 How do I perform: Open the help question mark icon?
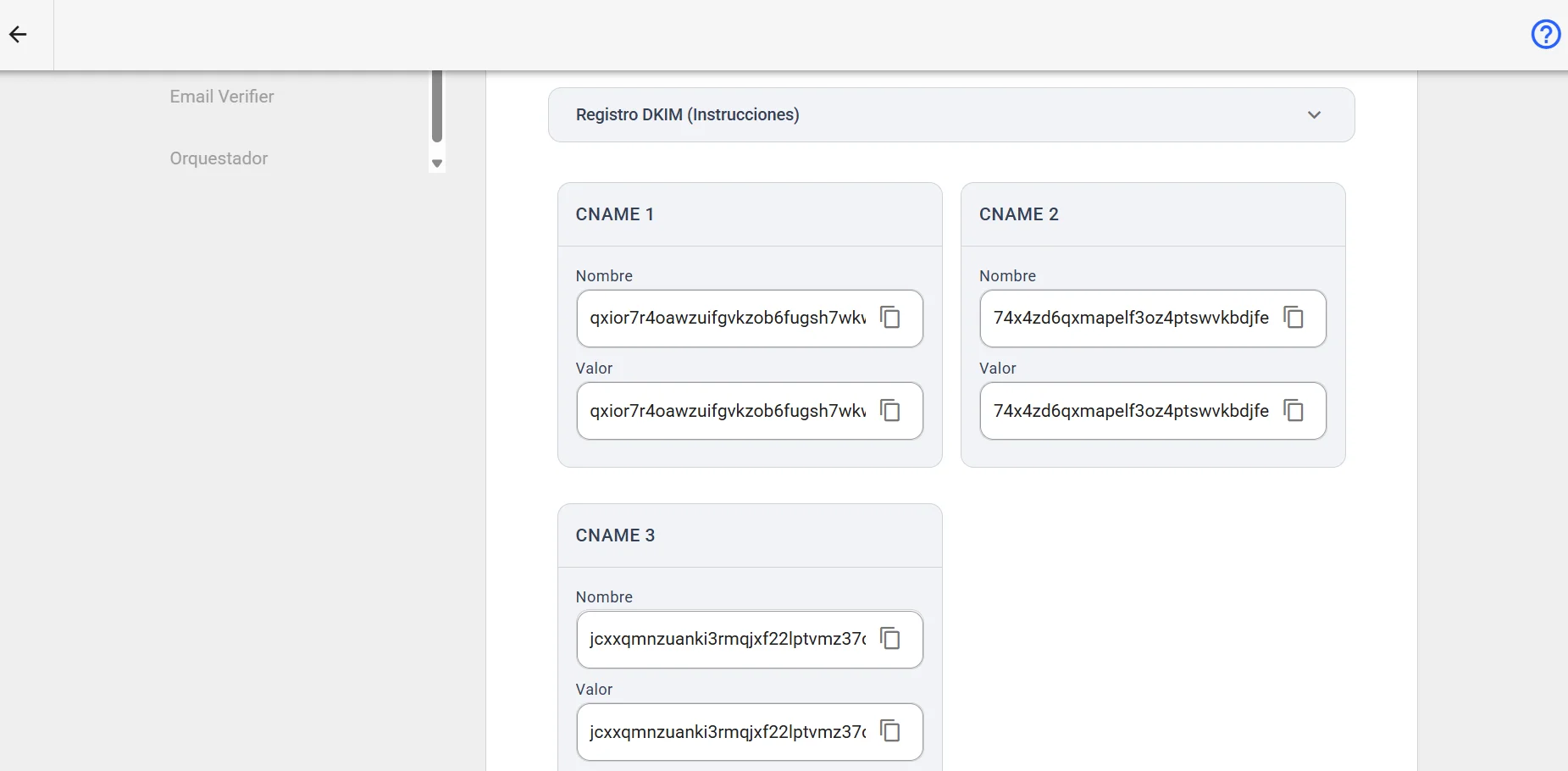click(1546, 35)
